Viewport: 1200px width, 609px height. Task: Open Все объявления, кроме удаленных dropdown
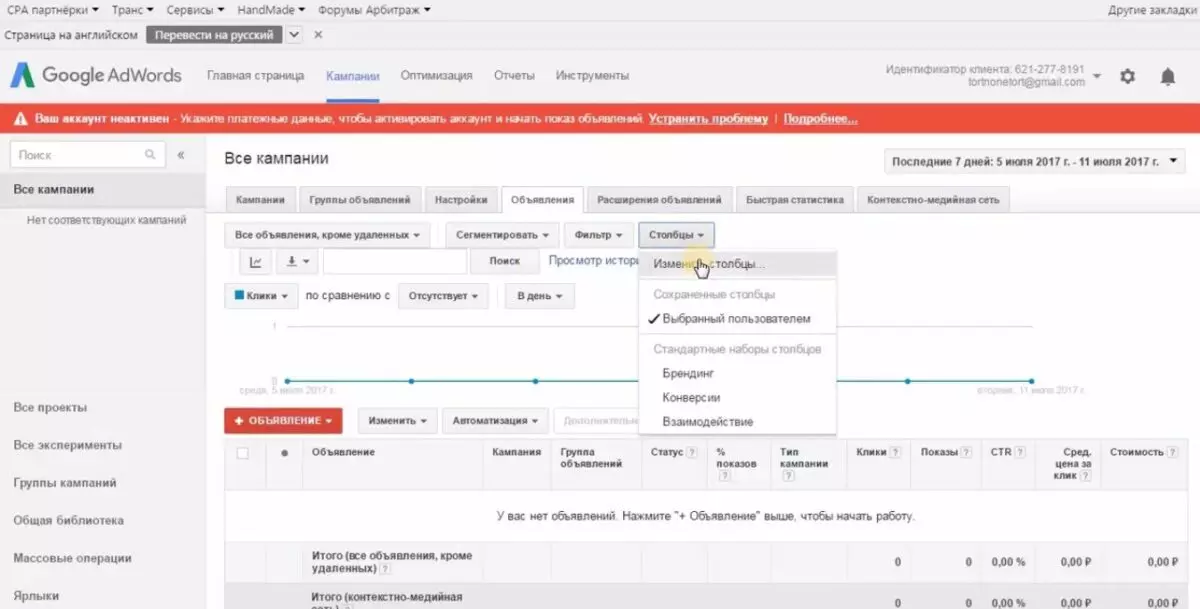[x=327, y=235]
